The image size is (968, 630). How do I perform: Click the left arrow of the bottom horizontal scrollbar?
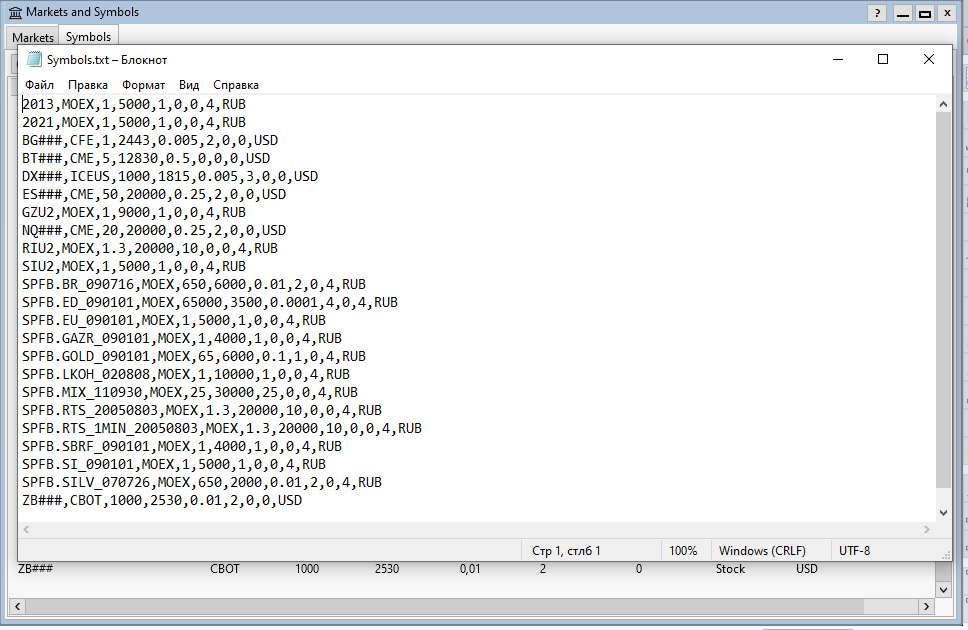coord(17,606)
